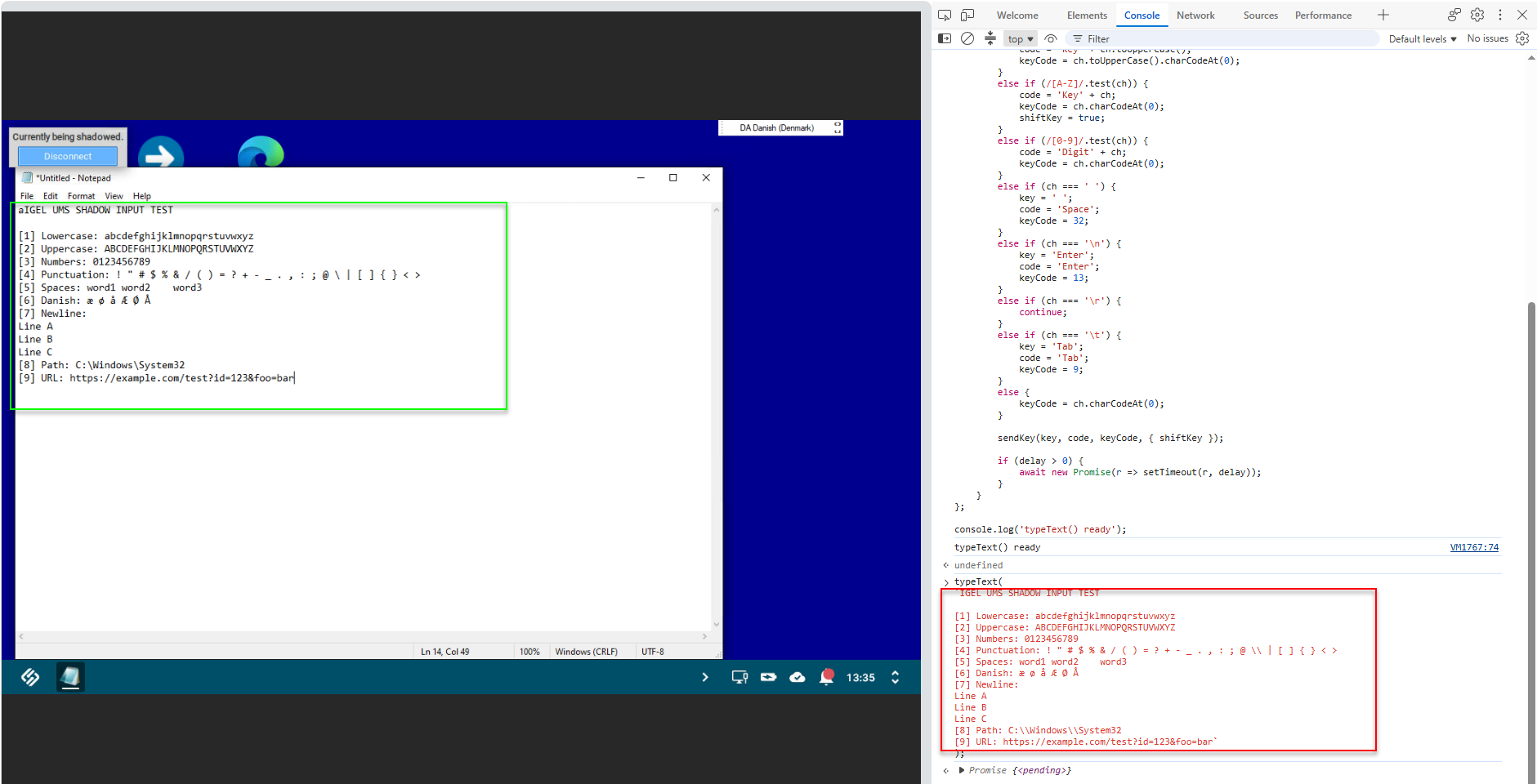Click the battery status tray icon
The image size is (1537, 784).
[x=768, y=677]
